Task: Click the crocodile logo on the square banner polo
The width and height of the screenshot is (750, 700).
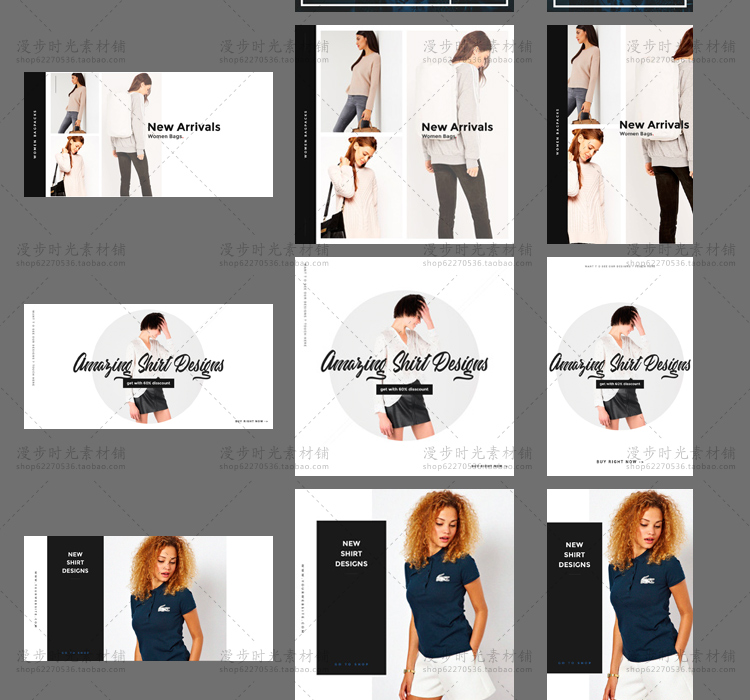Action: [x=442, y=578]
